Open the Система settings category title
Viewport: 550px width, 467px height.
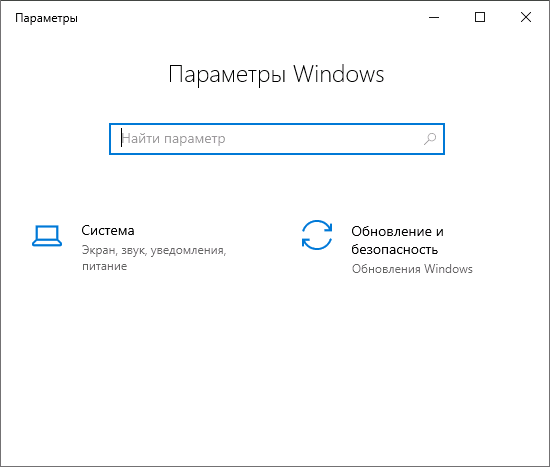(x=108, y=231)
